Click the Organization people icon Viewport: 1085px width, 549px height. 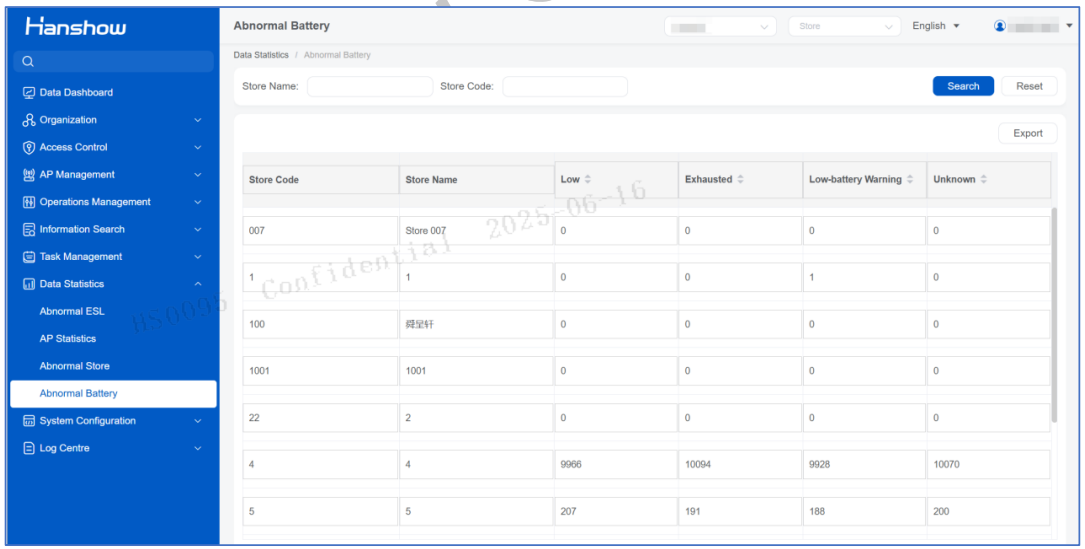coord(28,120)
